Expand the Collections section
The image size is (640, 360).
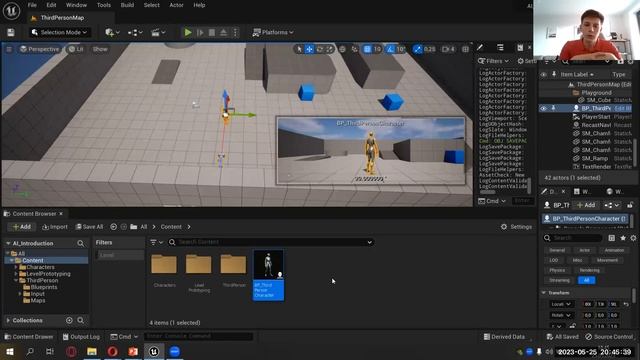[x=8, y=320]
